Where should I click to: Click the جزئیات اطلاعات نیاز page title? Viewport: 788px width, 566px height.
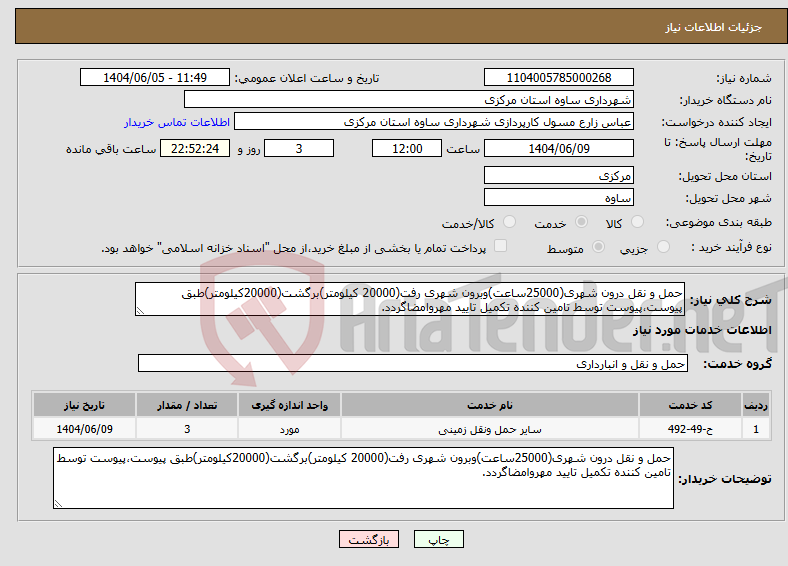coord(714,27)
